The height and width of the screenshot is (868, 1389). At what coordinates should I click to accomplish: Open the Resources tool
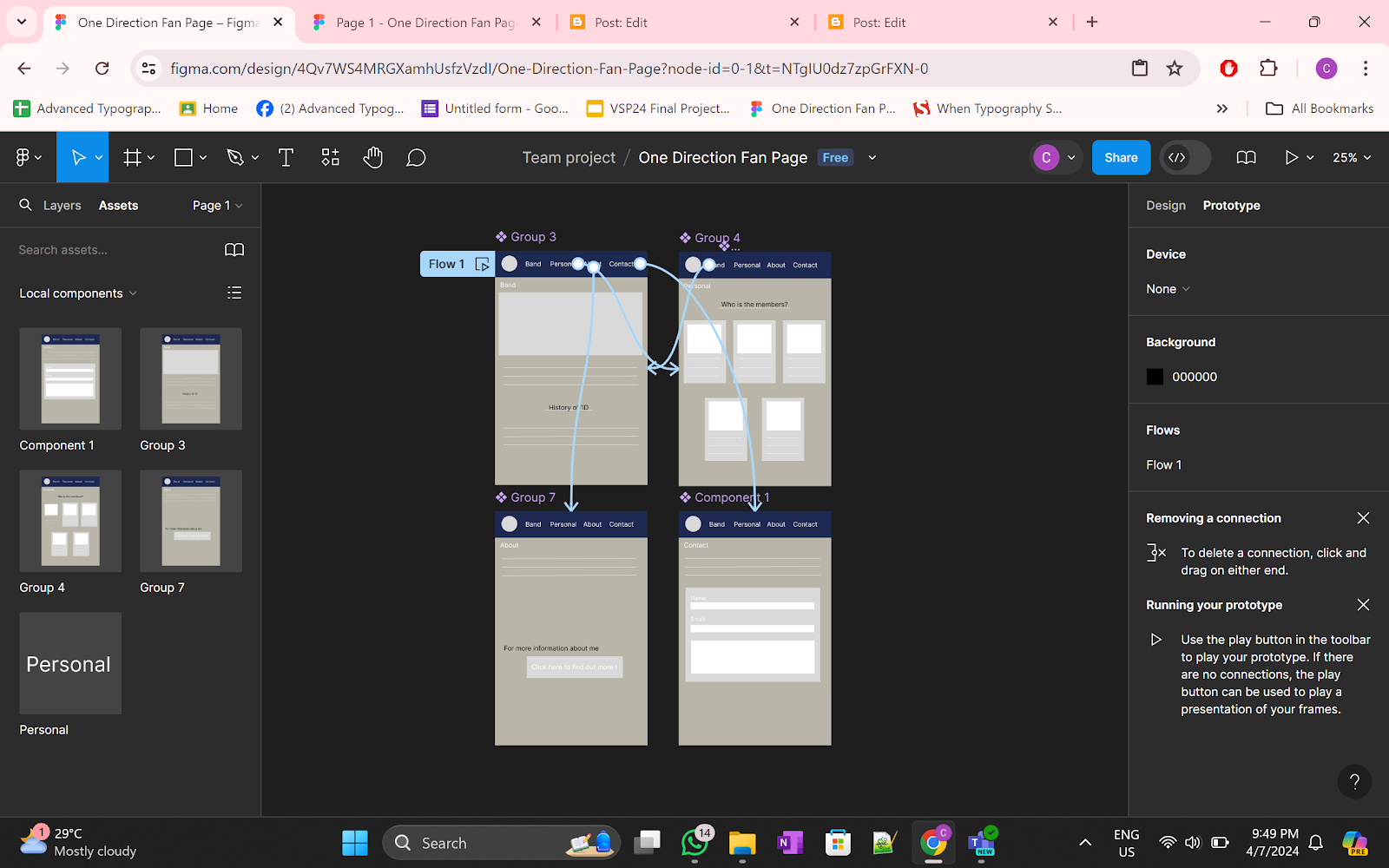[x=330, y=157]
